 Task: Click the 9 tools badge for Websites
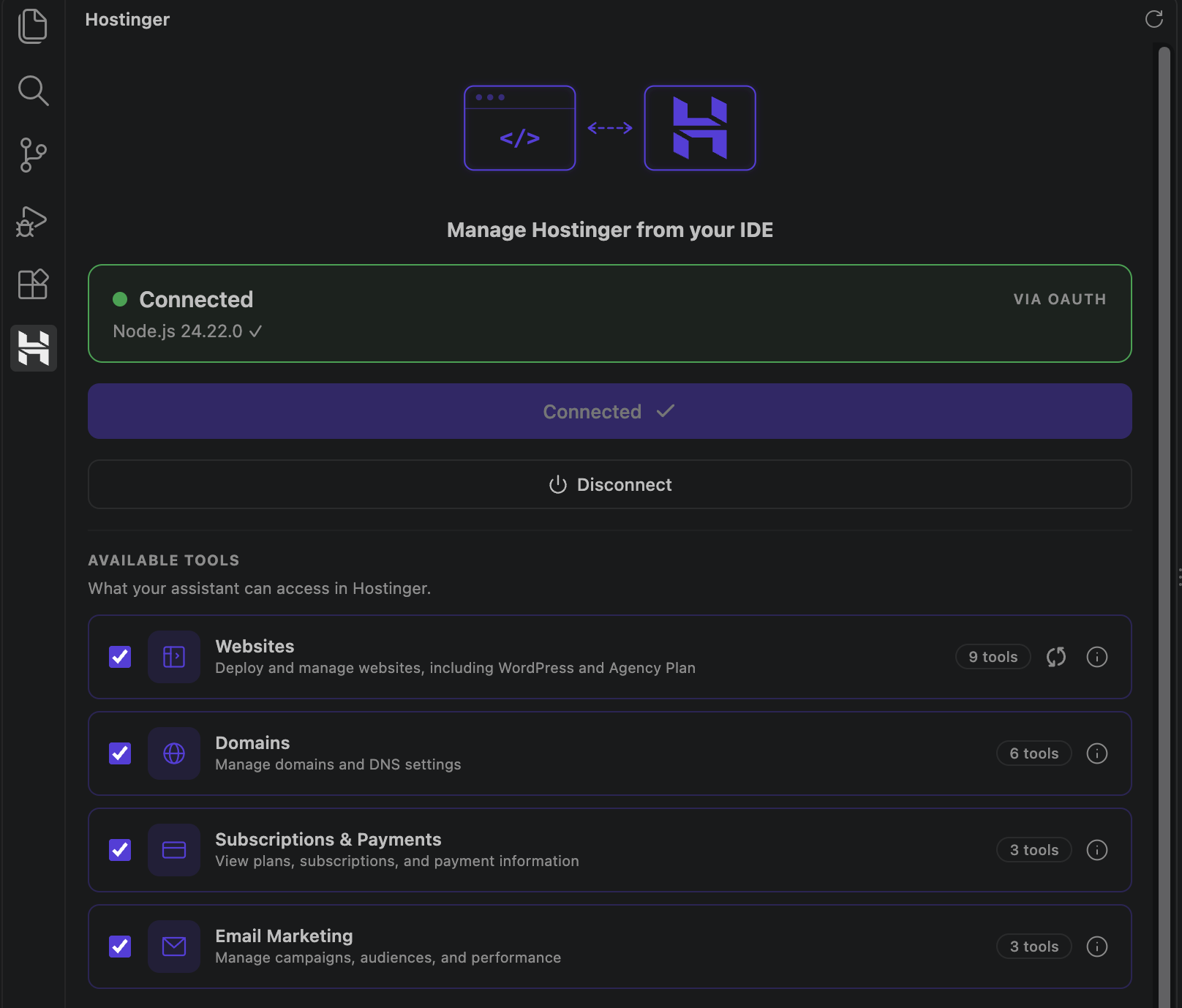coord(993,657)
